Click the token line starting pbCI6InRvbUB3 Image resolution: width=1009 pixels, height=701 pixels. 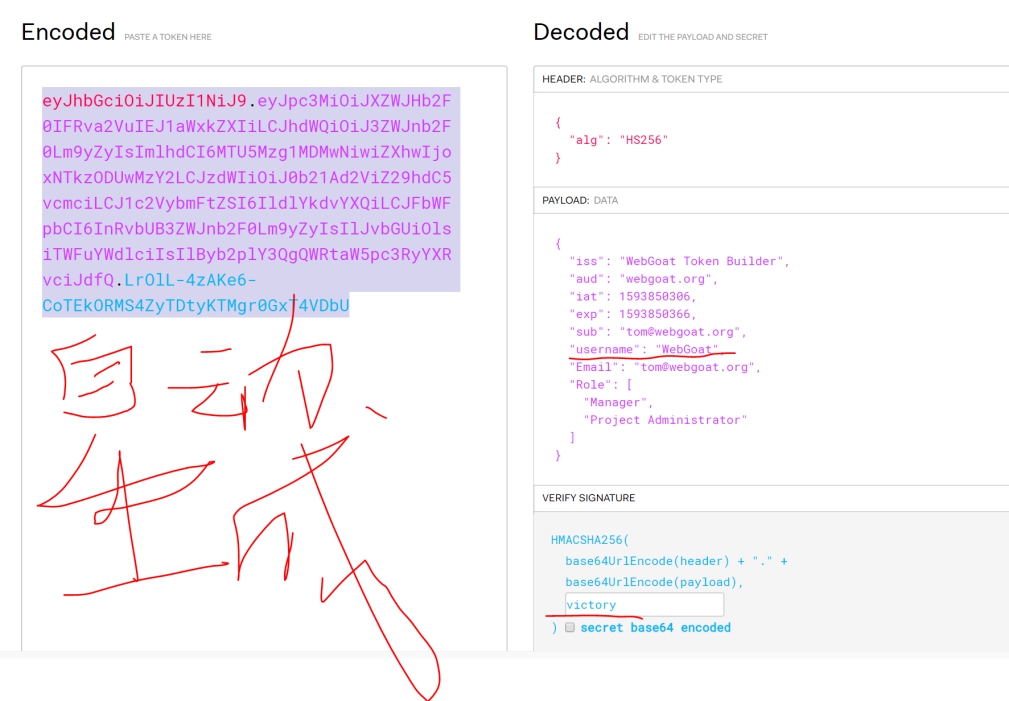click(247, 229)
